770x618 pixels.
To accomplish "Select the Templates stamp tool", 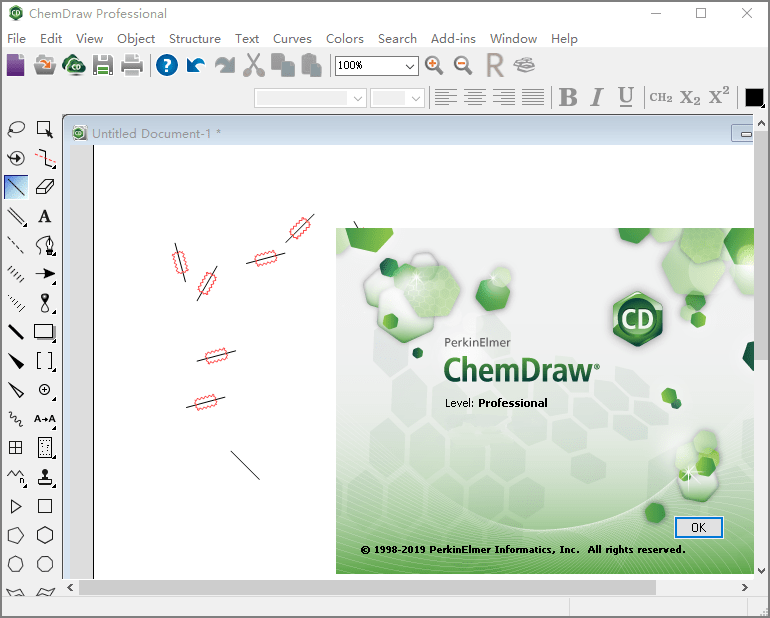I will point(45,477).
